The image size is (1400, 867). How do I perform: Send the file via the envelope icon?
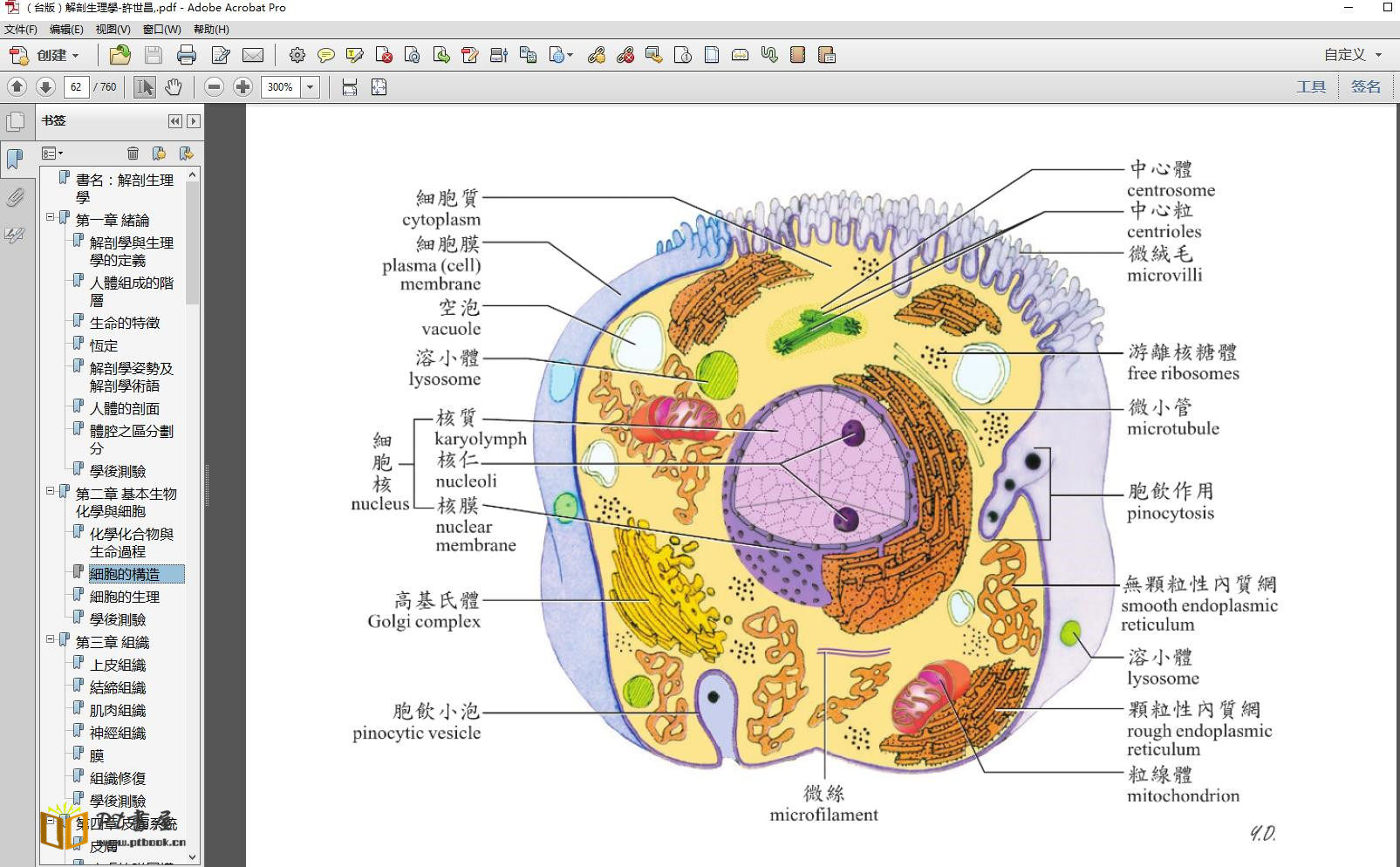tap(253, 55)
